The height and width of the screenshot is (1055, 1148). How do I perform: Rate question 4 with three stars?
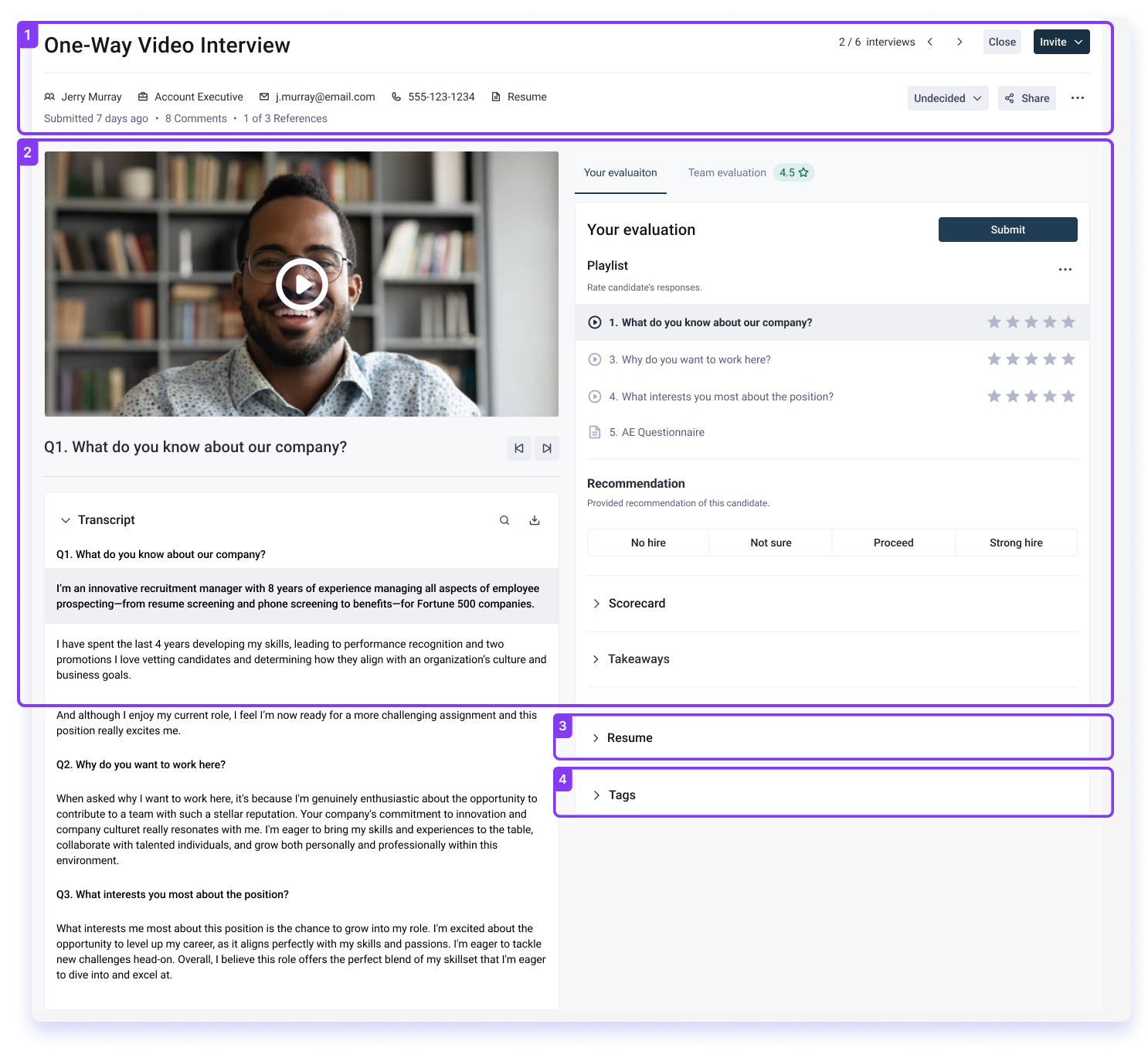click(x=1031, y=396)
